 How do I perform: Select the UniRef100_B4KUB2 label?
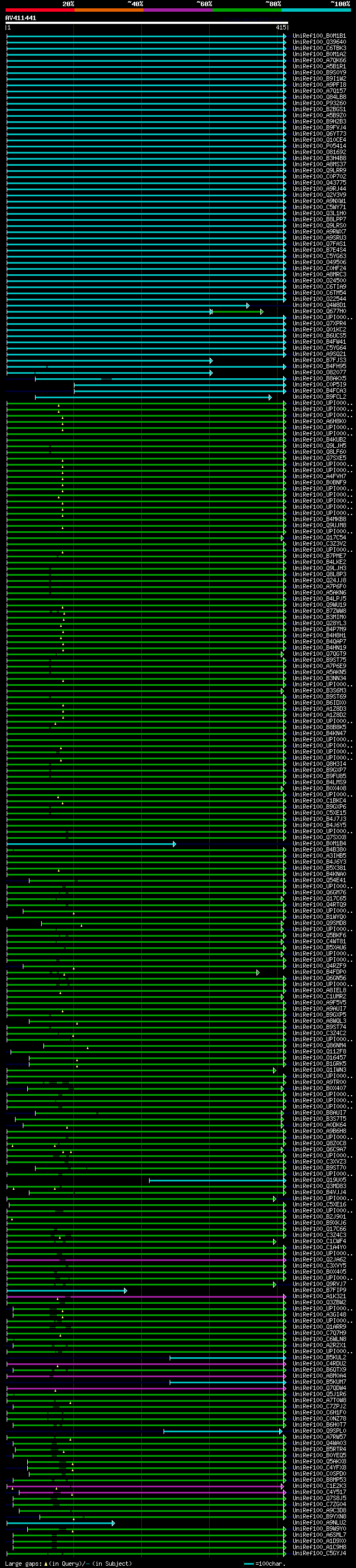click(x=319, y=439)
